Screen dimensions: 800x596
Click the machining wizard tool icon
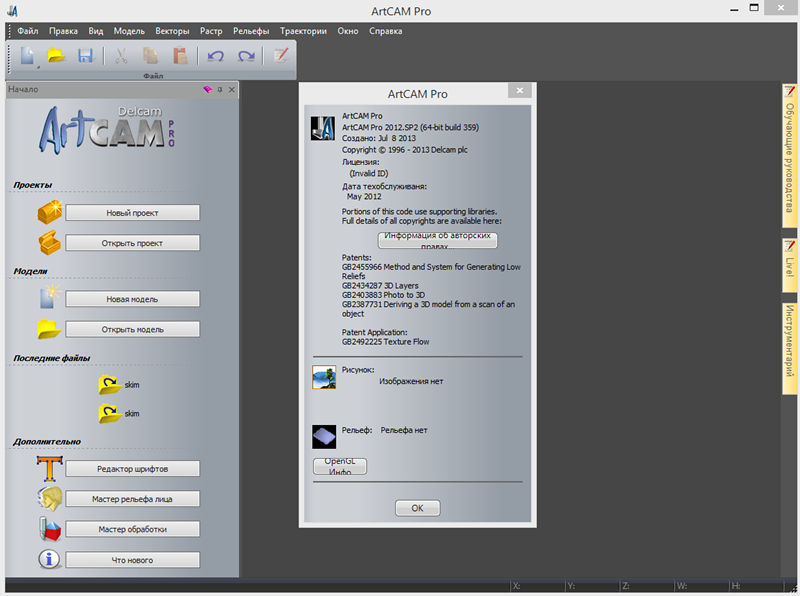[x=49, y=529]
